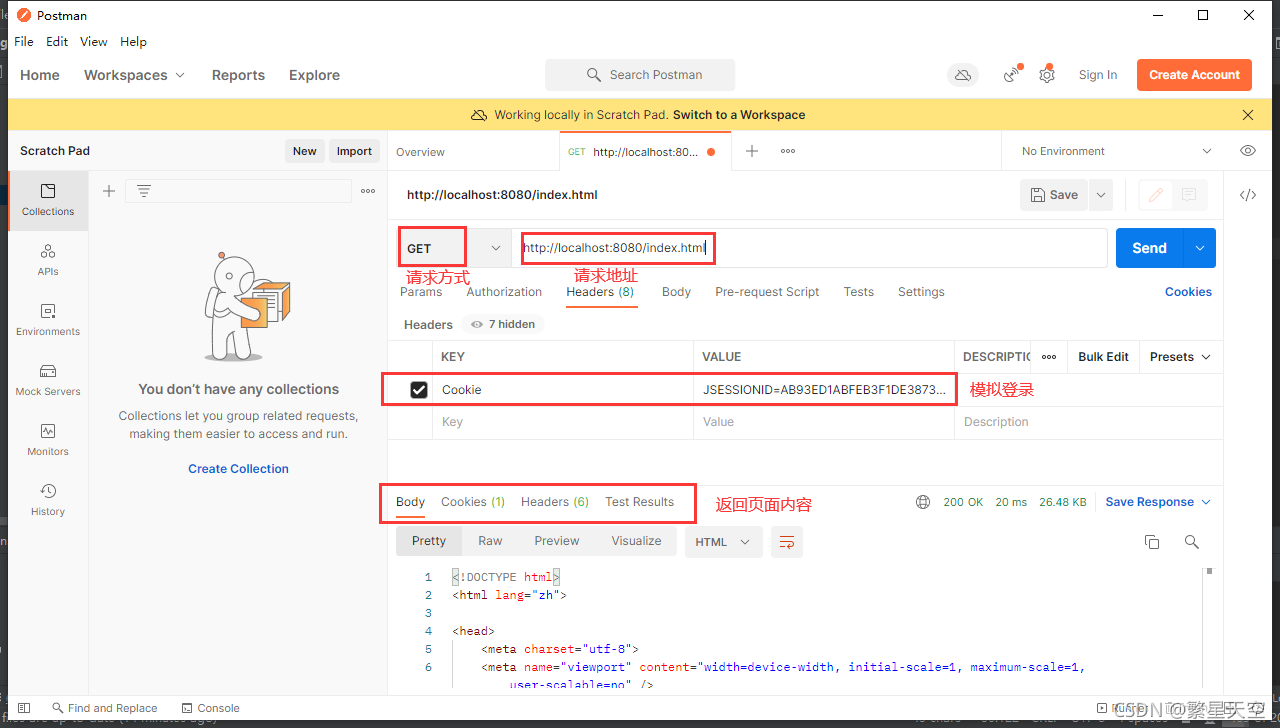Viewport: 1280px width, 728px height.
Task: Open the settings gear icon
Action: click(x=1047, y=75)
